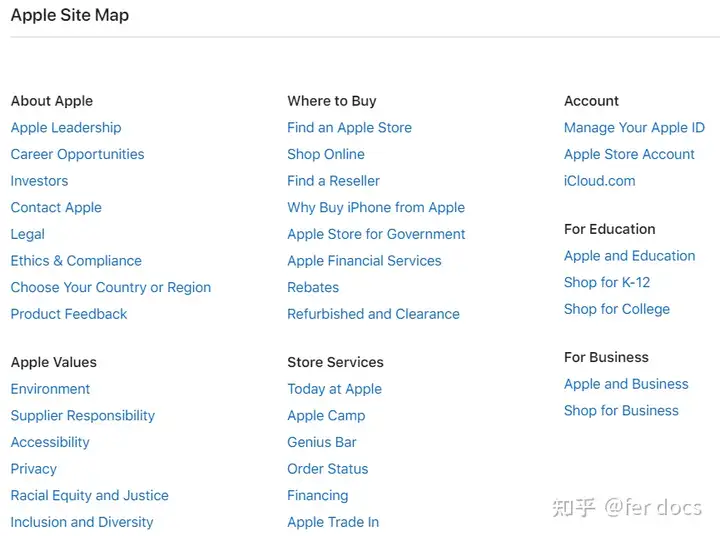The height and width of the screenshot is (536, 720).
Task: Select Apple Store for Government
Action: (376, 234)
